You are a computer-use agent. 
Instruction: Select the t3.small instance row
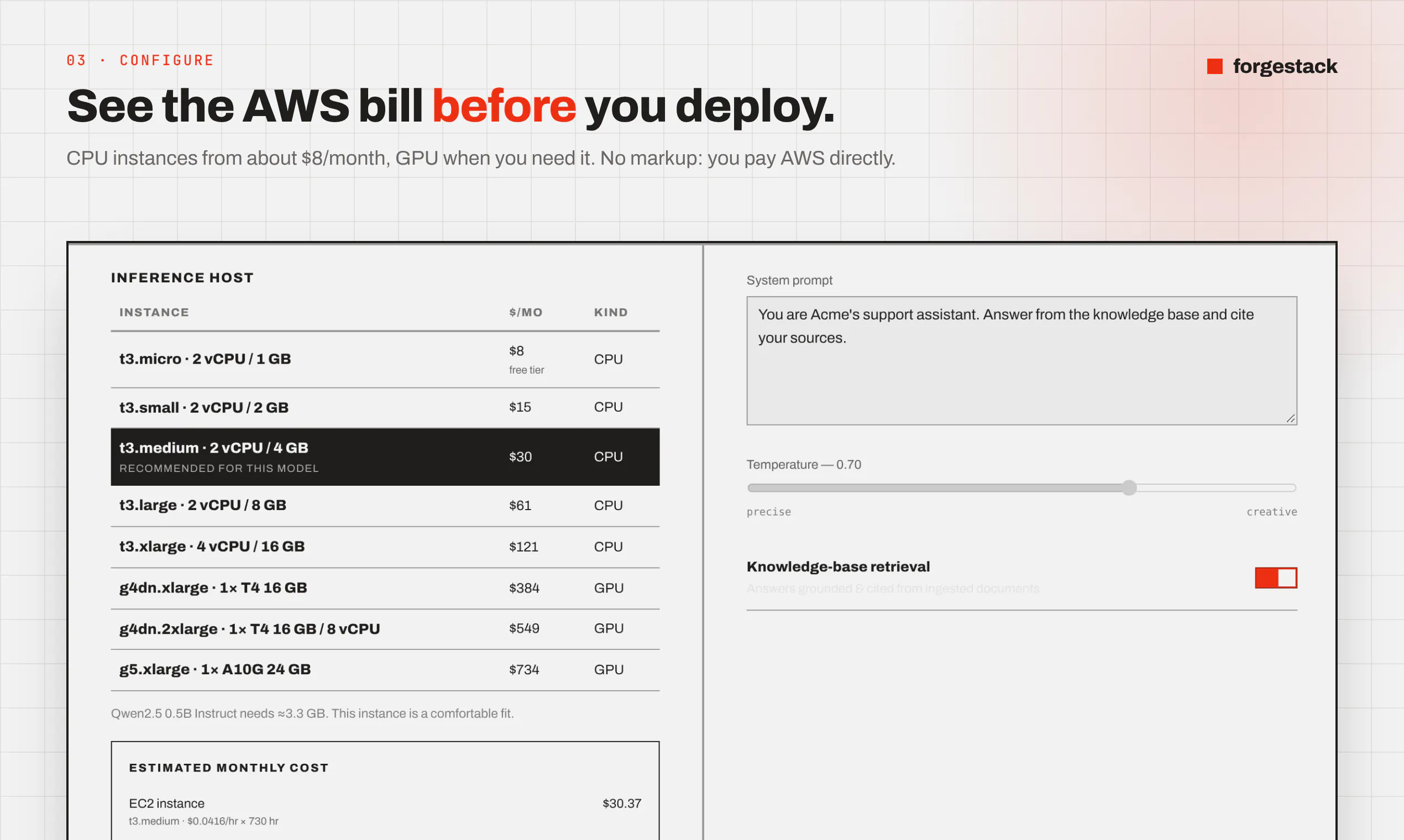tap(385, 407)
